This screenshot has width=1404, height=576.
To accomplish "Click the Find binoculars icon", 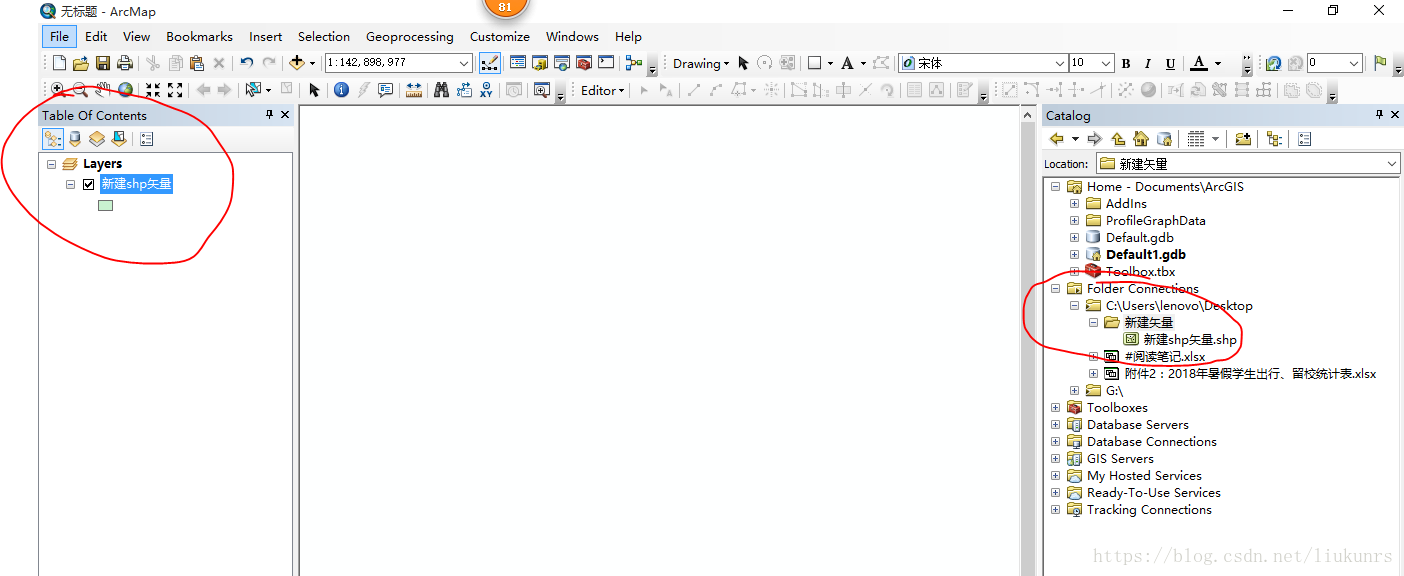I will [x=442, y=90].
